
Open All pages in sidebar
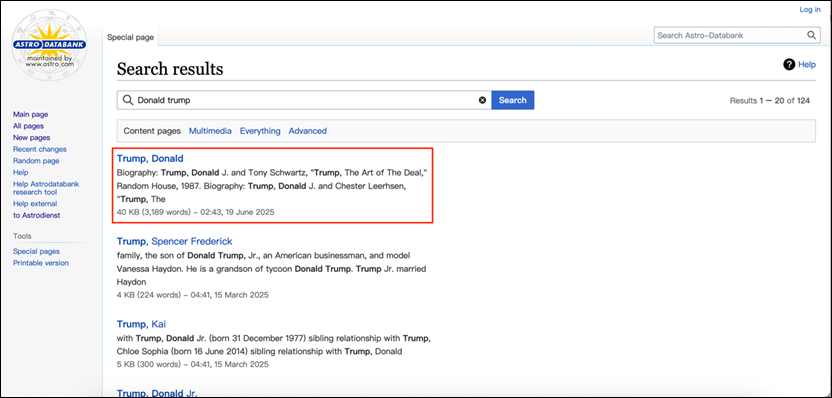(x=28, y=126)
